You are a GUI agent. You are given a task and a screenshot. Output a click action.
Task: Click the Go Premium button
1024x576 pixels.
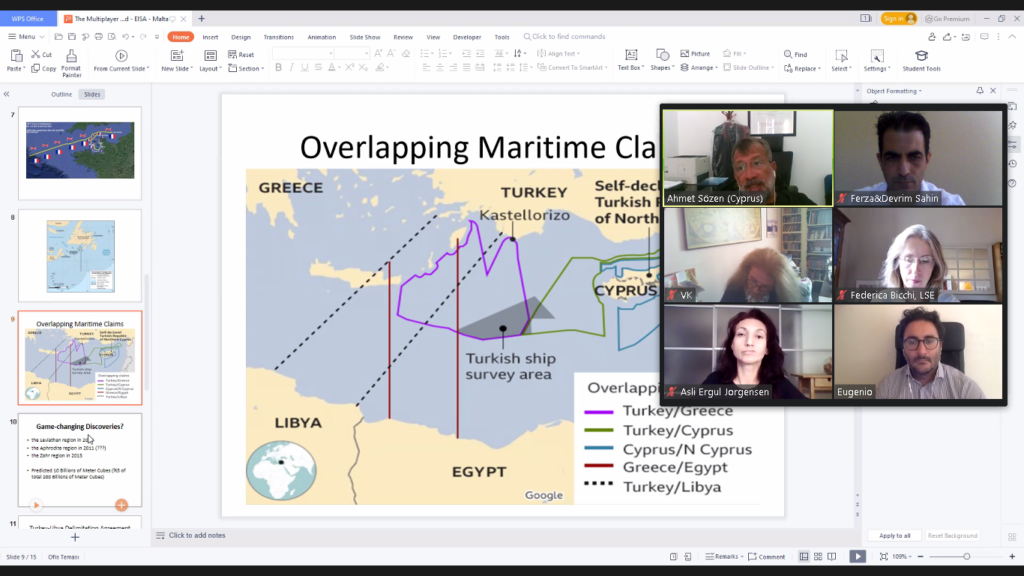click(x=946, y=19)
